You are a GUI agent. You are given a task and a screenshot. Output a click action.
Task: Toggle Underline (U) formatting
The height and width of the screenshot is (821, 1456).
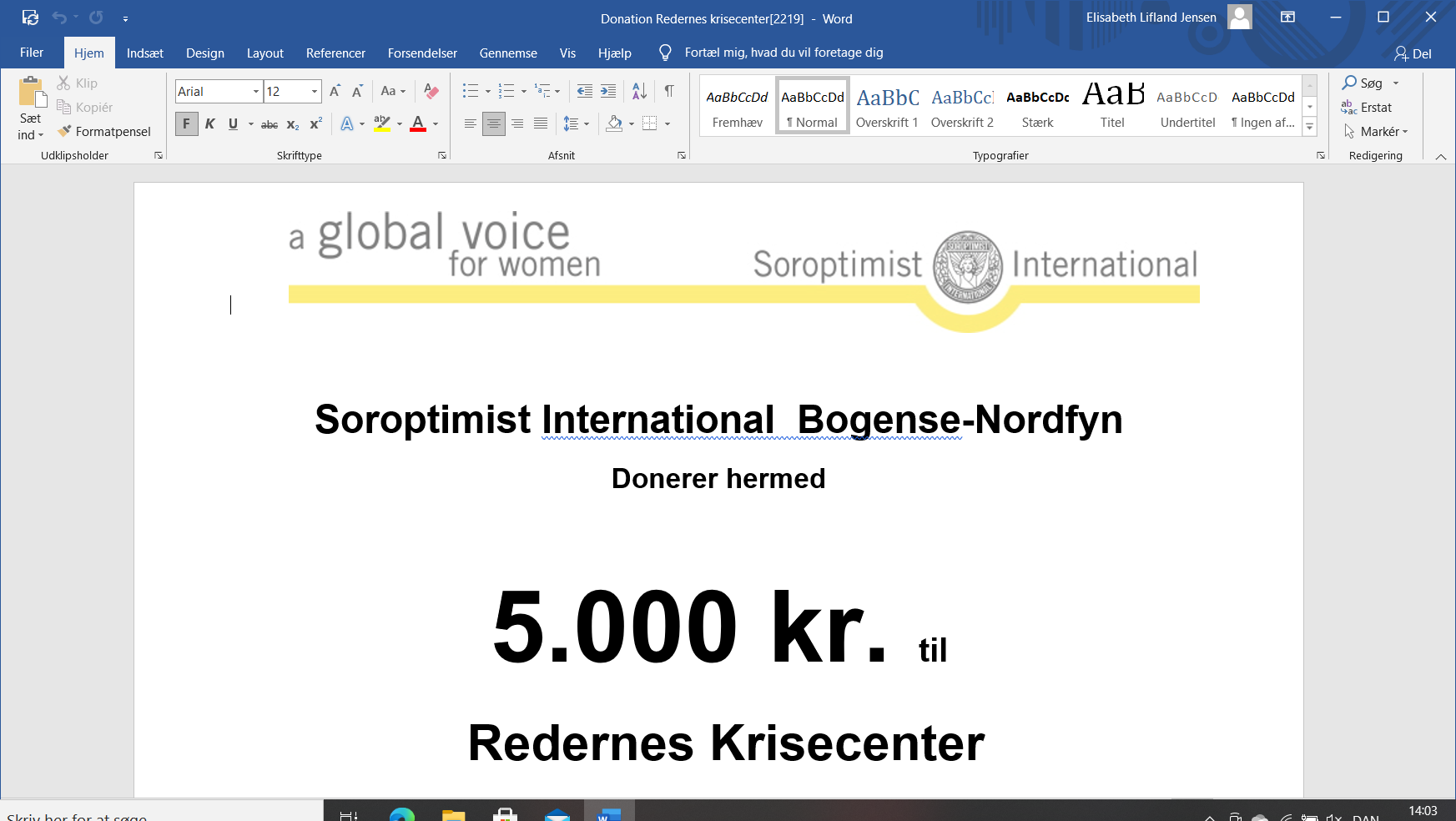point(233,124)
